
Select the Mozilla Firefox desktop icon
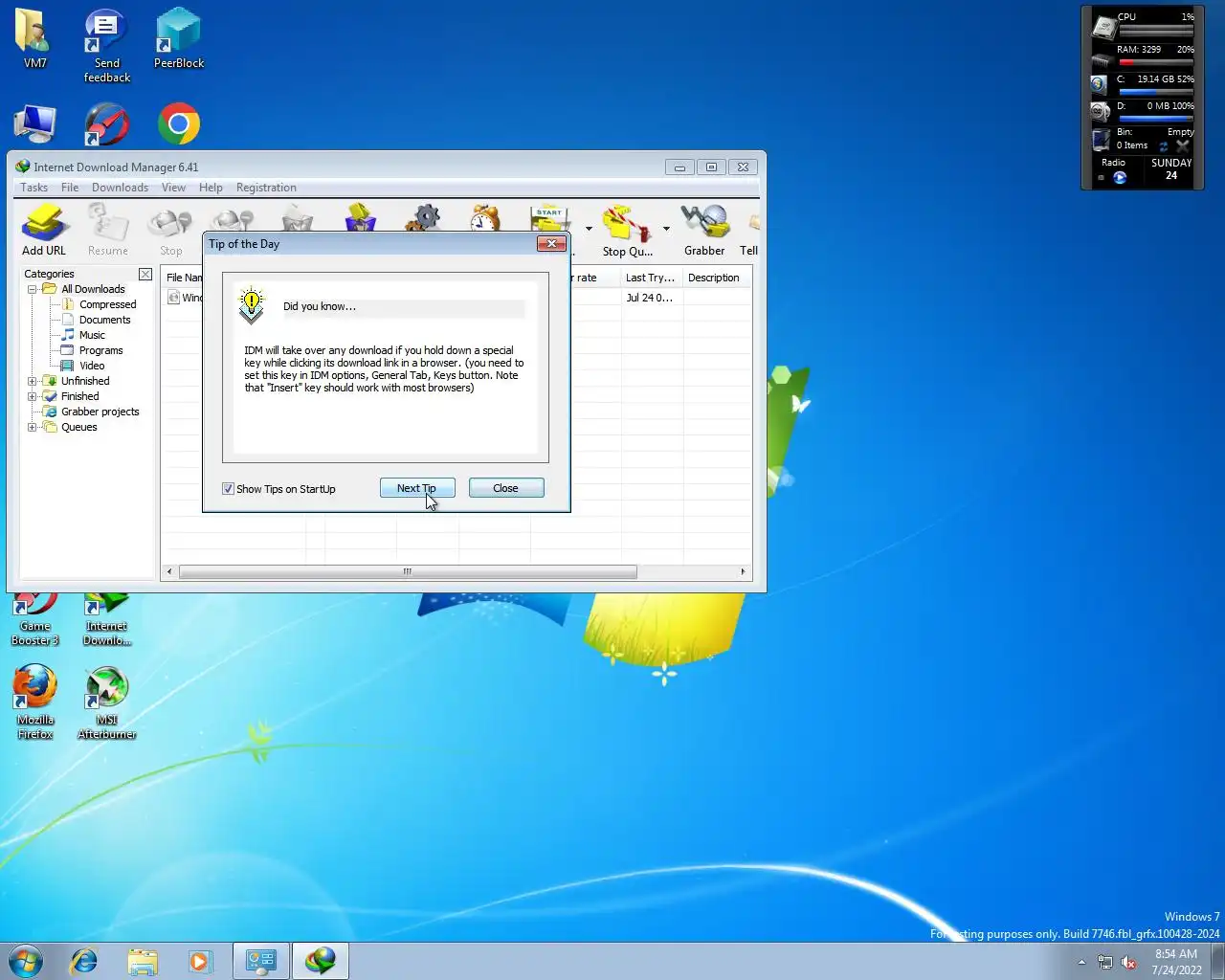click(x=35, y=702)
